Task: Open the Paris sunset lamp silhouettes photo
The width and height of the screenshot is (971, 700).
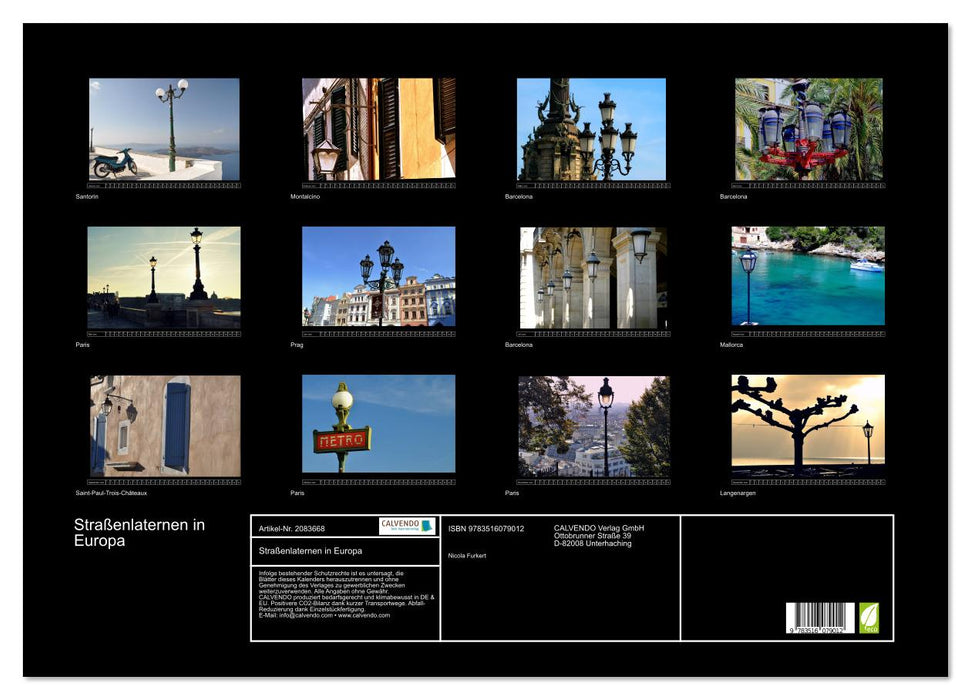Action: [164, 276]
